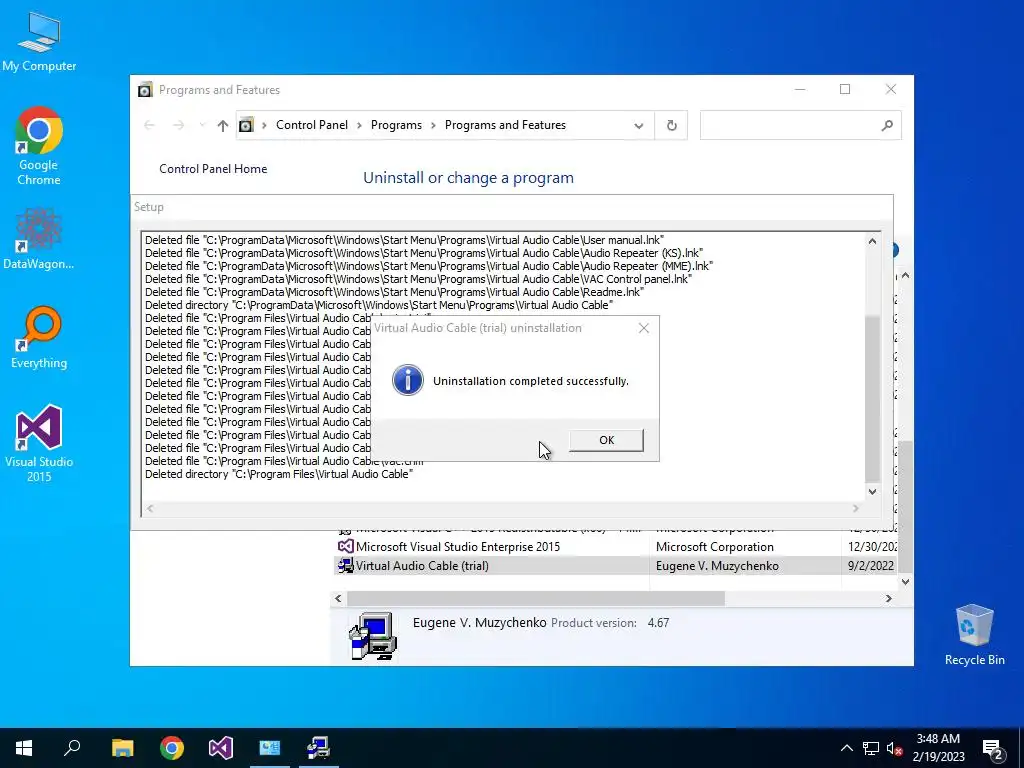Click product version 4.67 in details pane
The image size is (1024, 768).
tap(658, 623)
